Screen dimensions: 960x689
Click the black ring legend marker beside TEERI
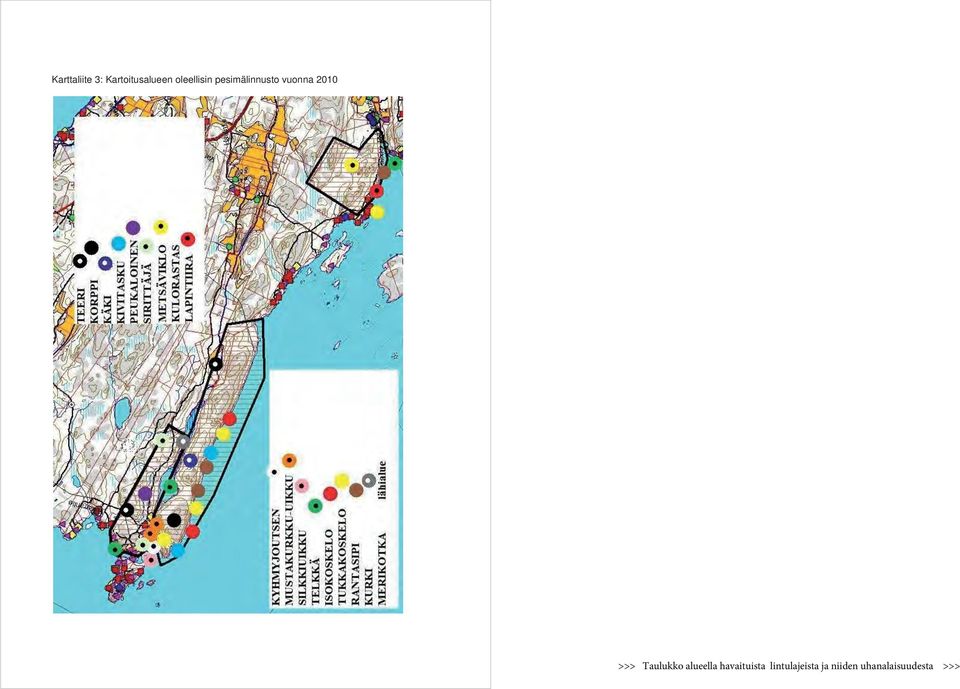pos(80,261)
